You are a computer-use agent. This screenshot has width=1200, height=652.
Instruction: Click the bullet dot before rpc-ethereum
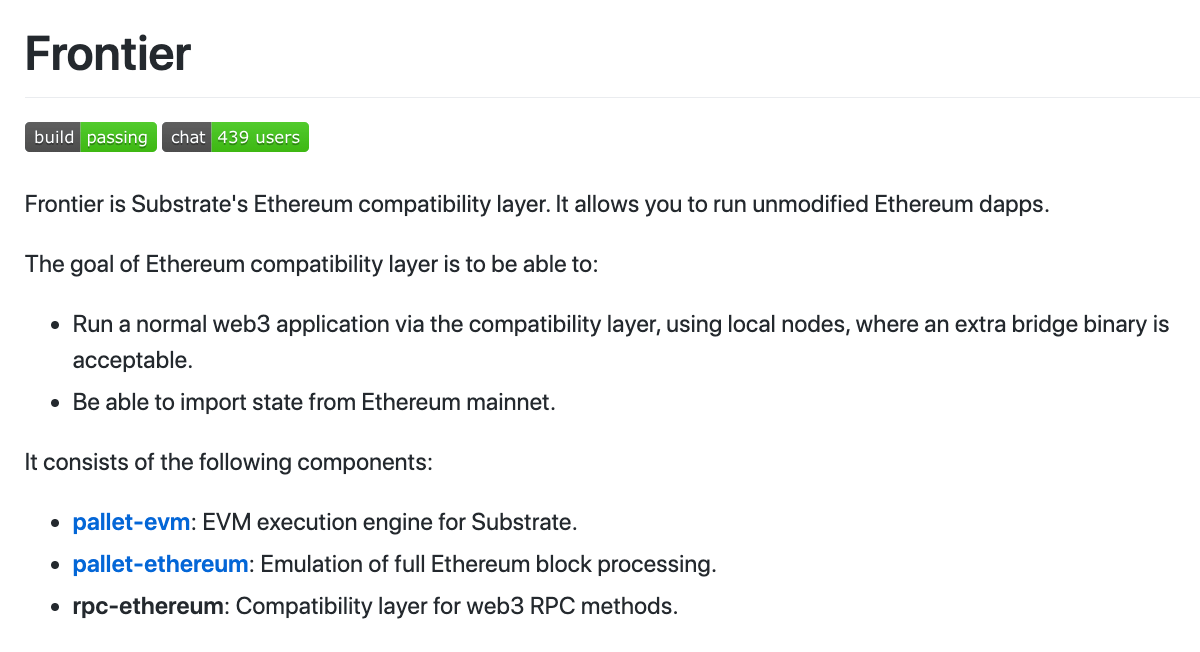coord(56,607)
